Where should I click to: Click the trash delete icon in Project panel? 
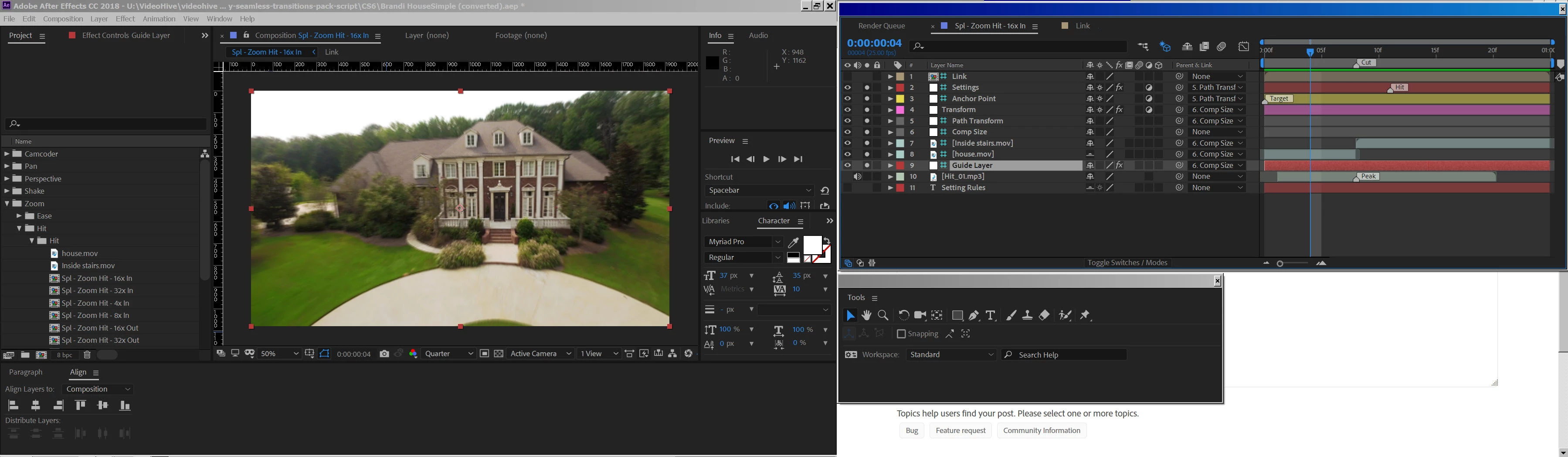tap(87, 355)
